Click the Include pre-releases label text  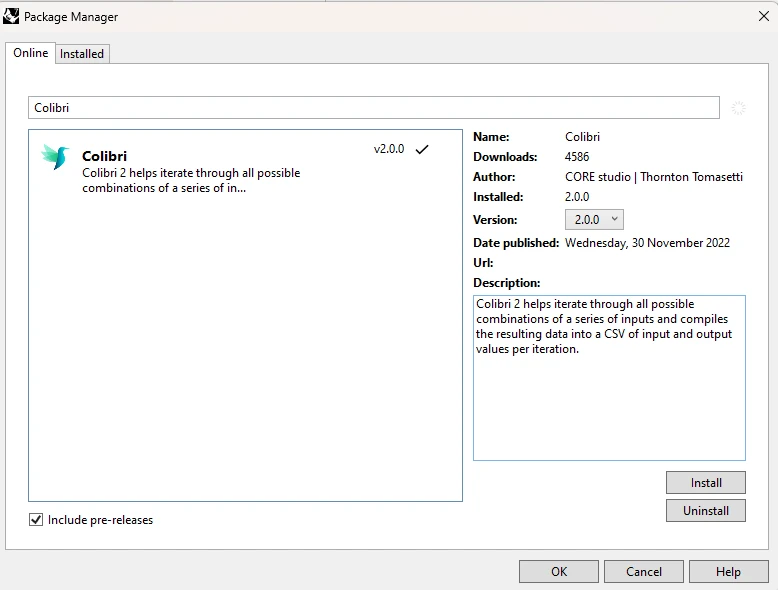(100, 520)
